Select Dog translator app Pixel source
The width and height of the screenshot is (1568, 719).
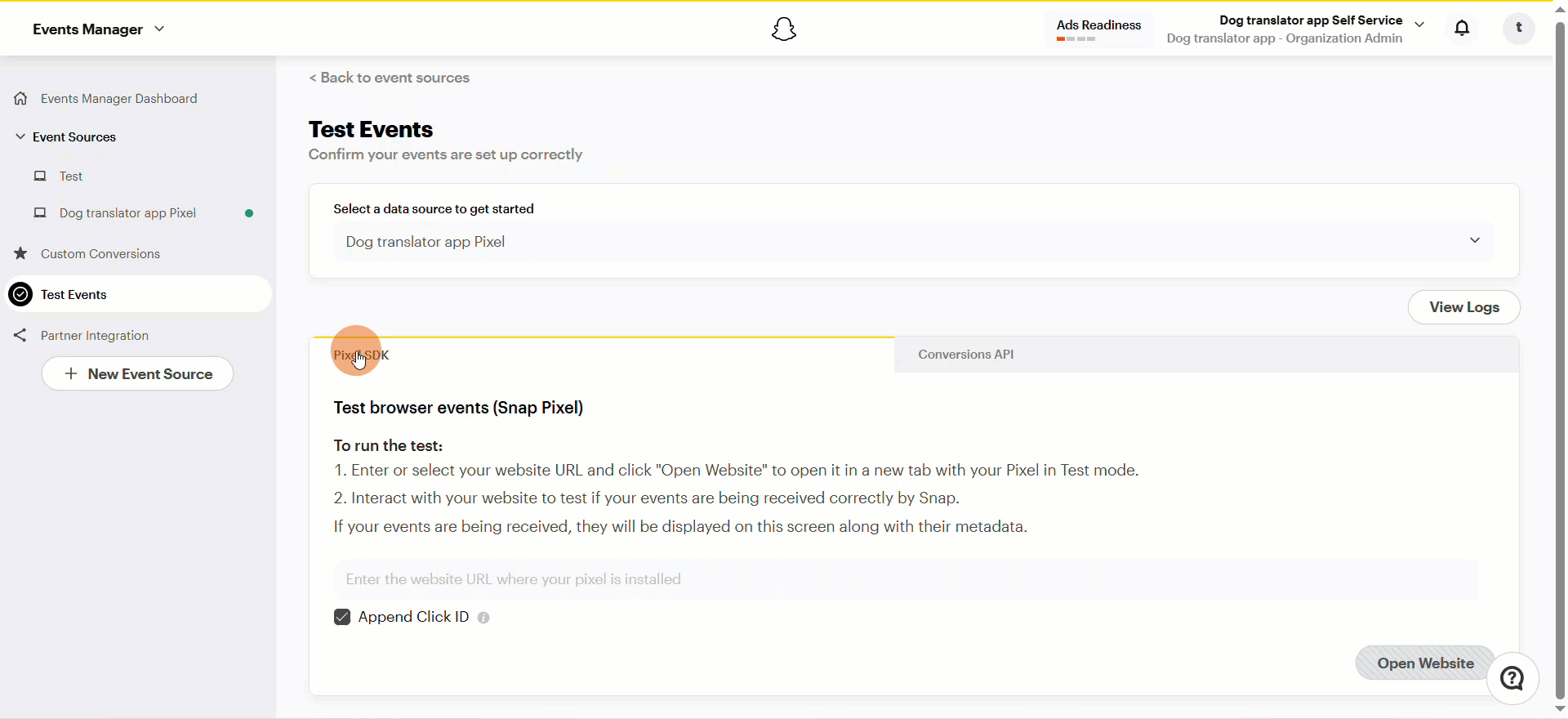tap(127, 212)
